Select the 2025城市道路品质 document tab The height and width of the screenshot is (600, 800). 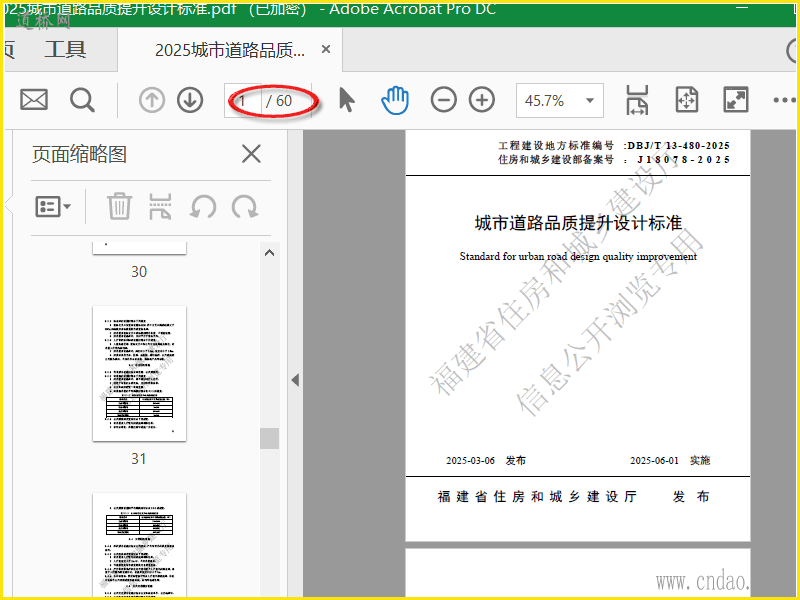click(230, 50)
